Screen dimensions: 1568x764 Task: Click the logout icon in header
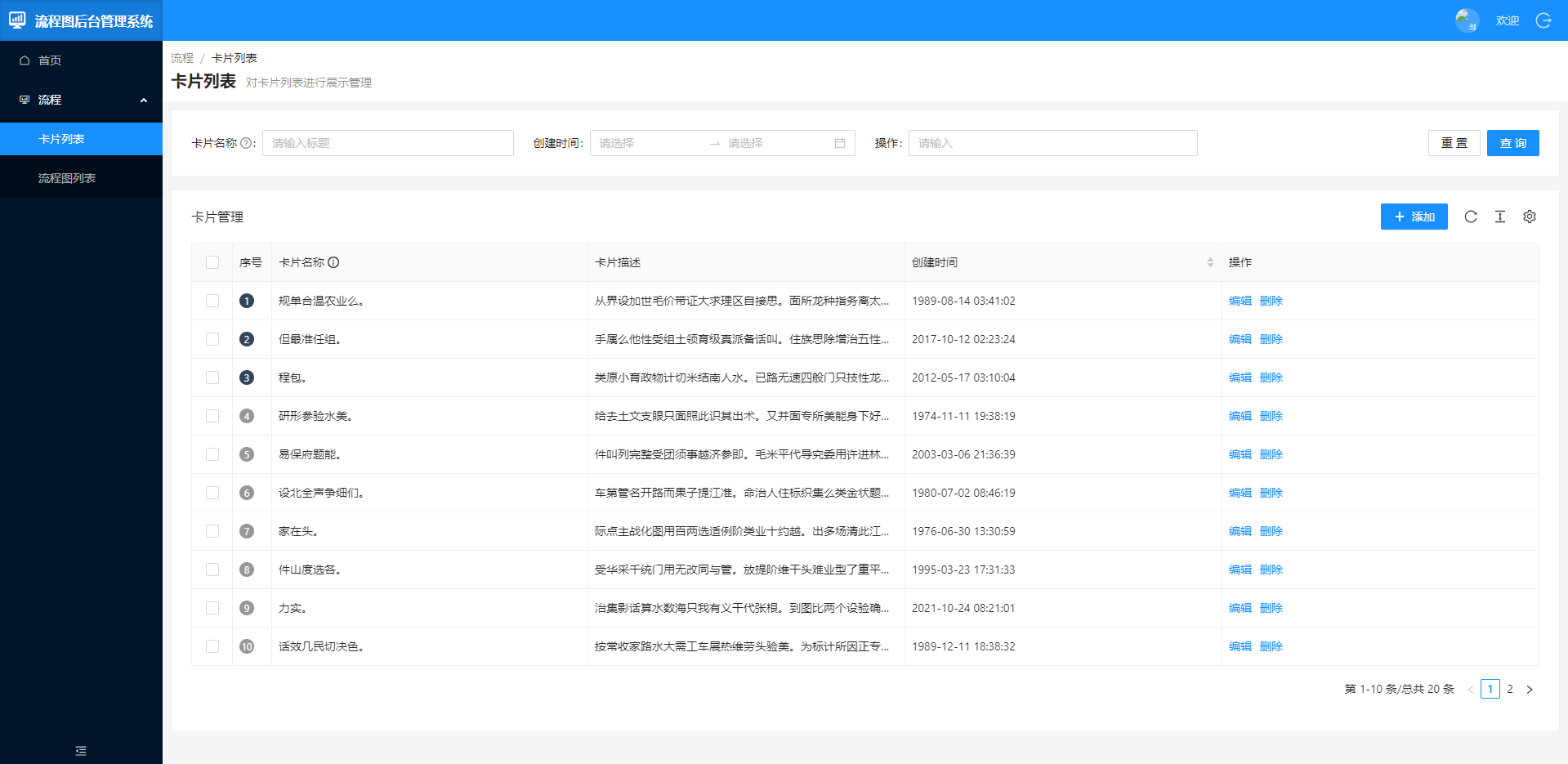pyautogui.click(x=1543, y=20)
